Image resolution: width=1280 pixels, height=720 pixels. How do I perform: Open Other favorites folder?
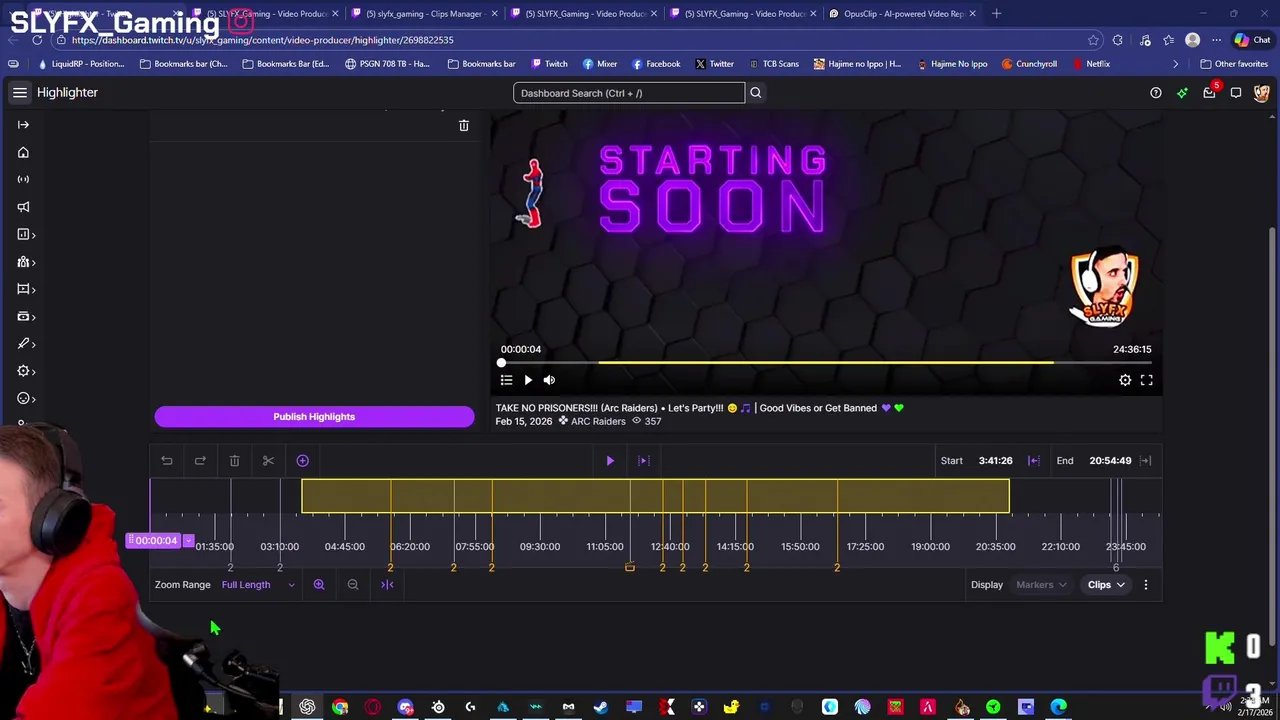(x=1234, y=64)
